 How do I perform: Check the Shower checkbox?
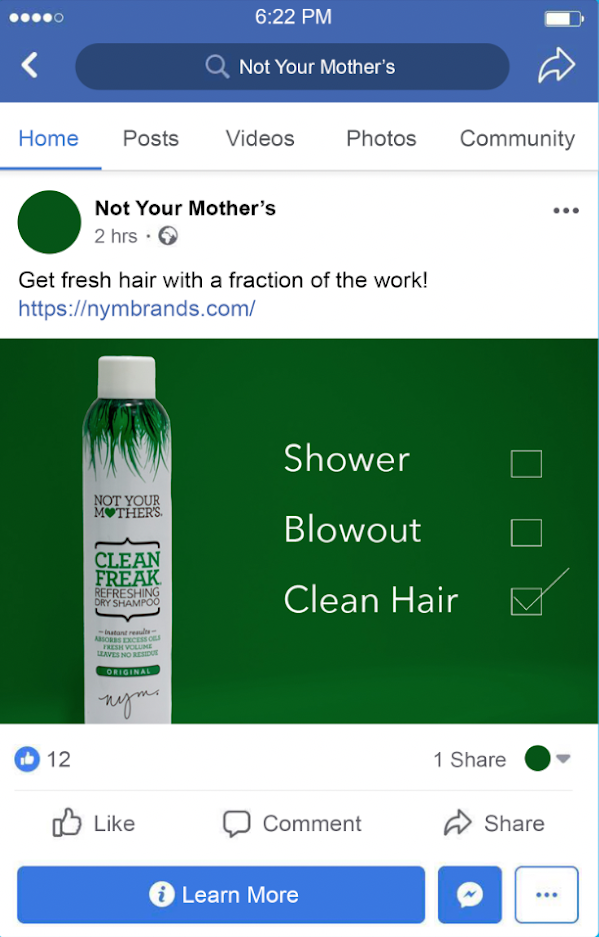[526, 464]
